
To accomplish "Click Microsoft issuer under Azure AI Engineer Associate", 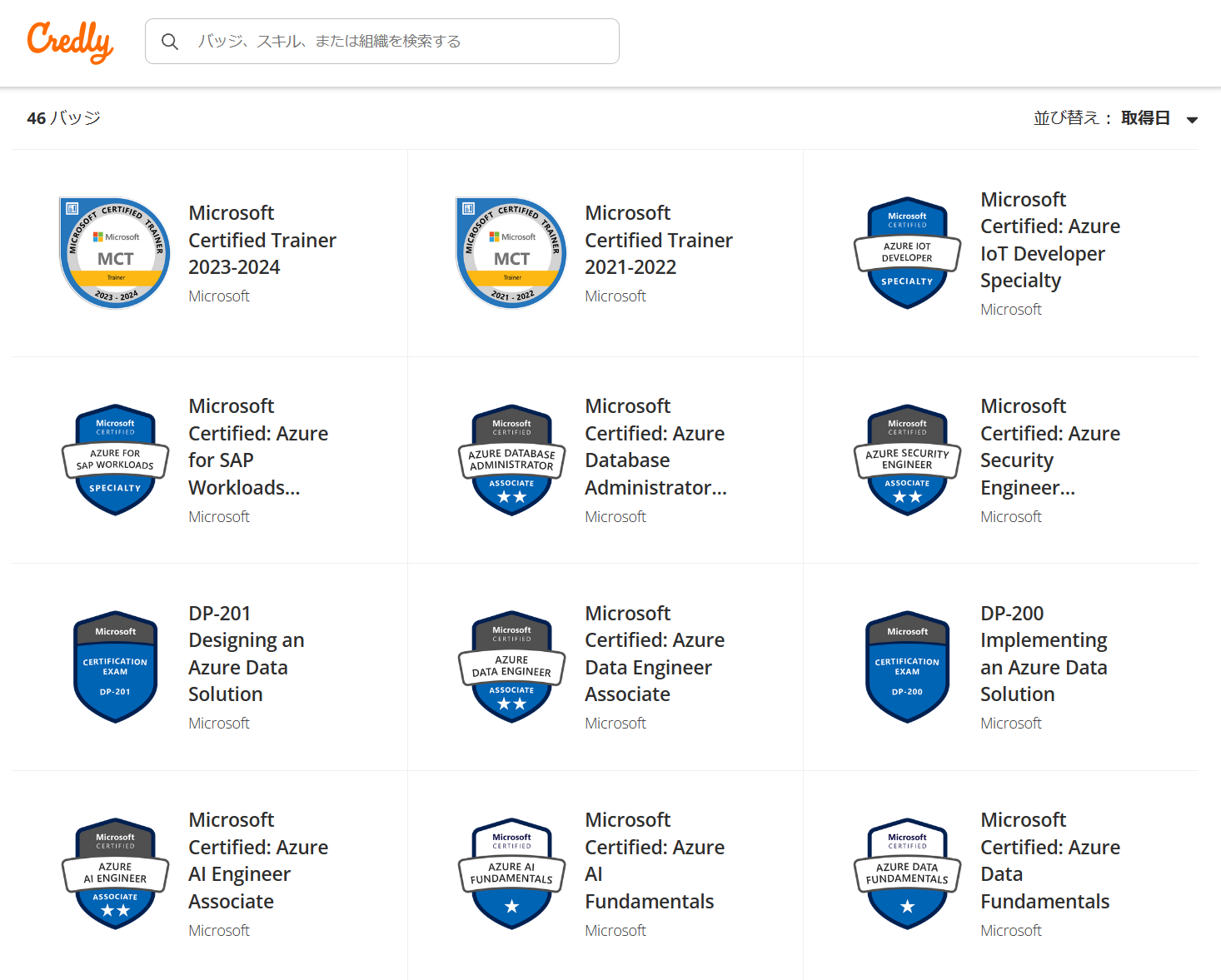I will pyautogui.click(x=219, y=931).
